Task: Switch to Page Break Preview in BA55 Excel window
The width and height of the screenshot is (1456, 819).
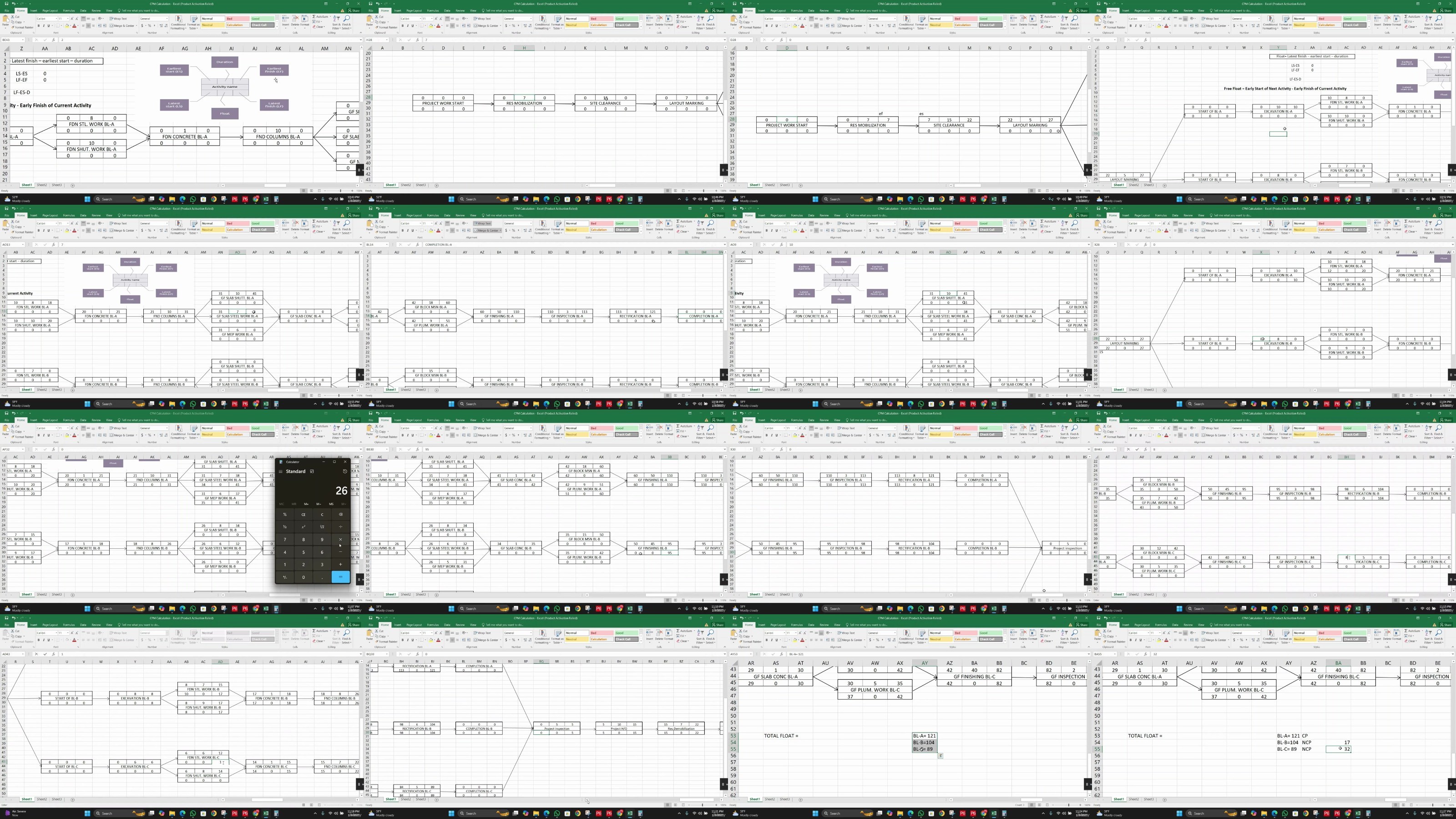Action: coord(1411,805)
